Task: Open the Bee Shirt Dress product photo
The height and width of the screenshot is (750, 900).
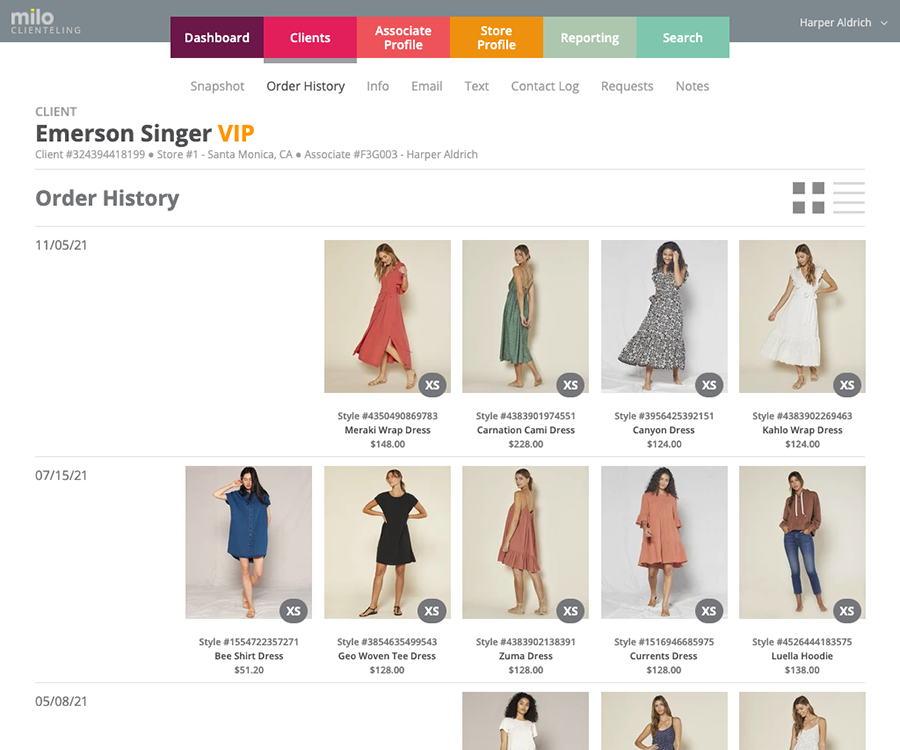Action: click(x=249, y=542)
